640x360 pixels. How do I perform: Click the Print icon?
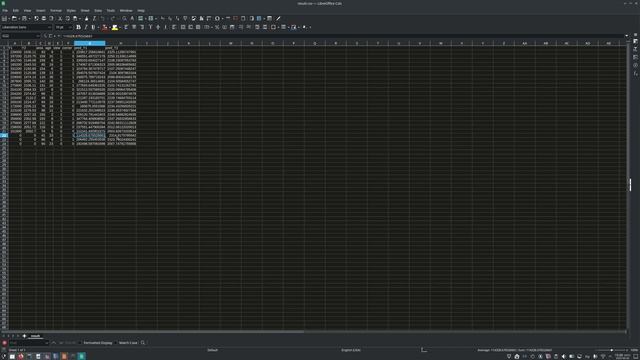pos(44,18)
